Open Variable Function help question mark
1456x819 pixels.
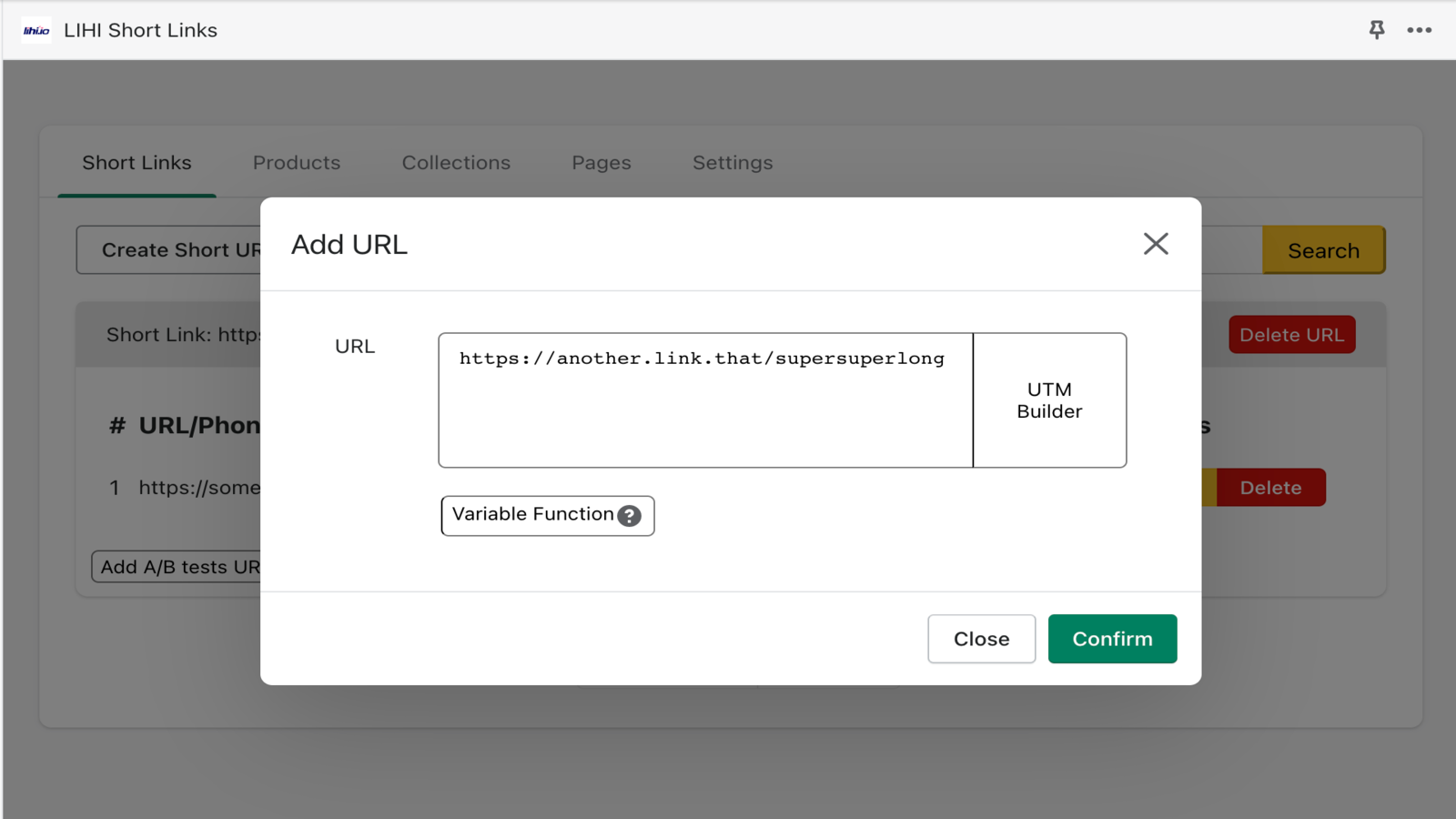(629, 516)
